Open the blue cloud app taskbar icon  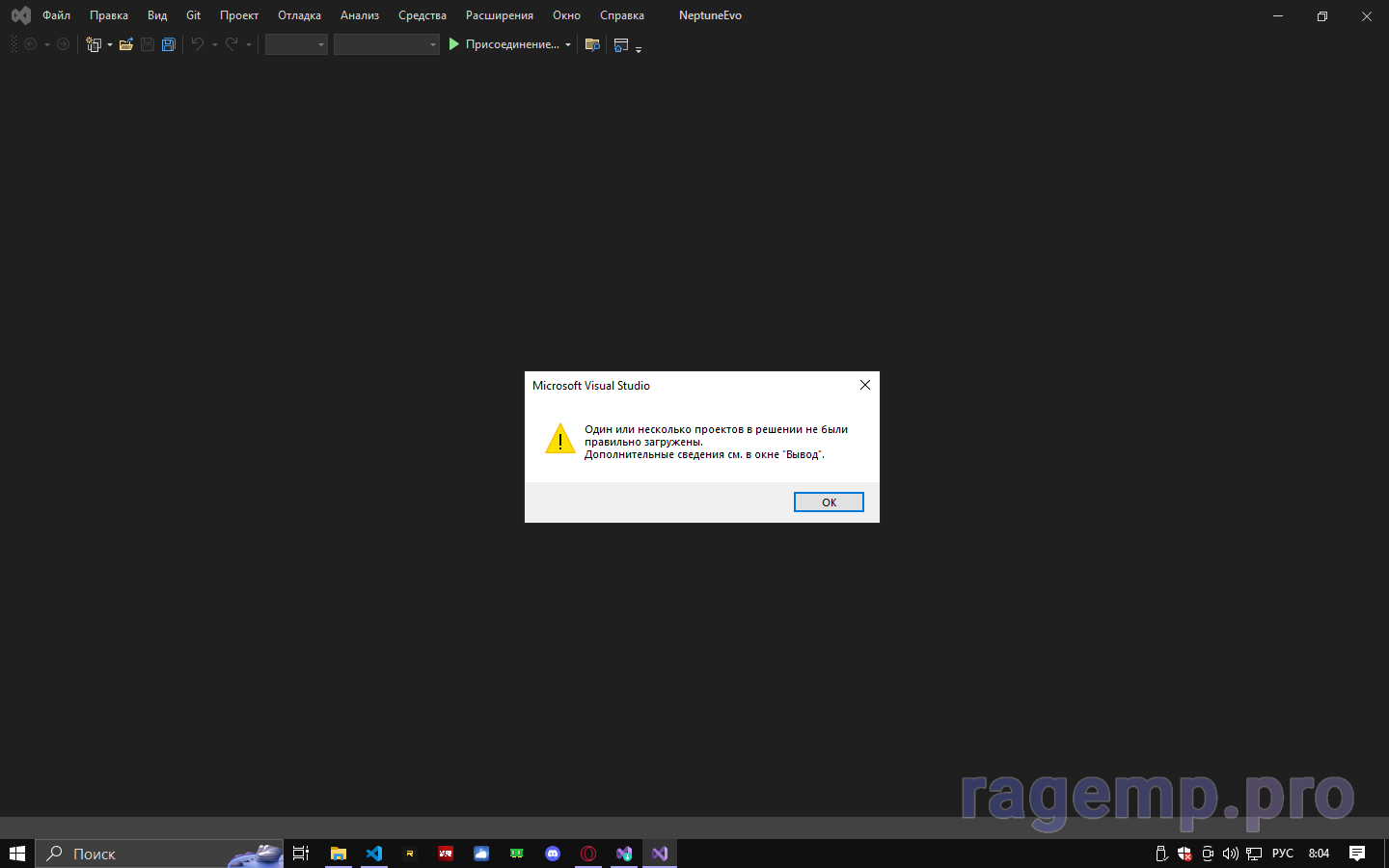pos(481,854)
